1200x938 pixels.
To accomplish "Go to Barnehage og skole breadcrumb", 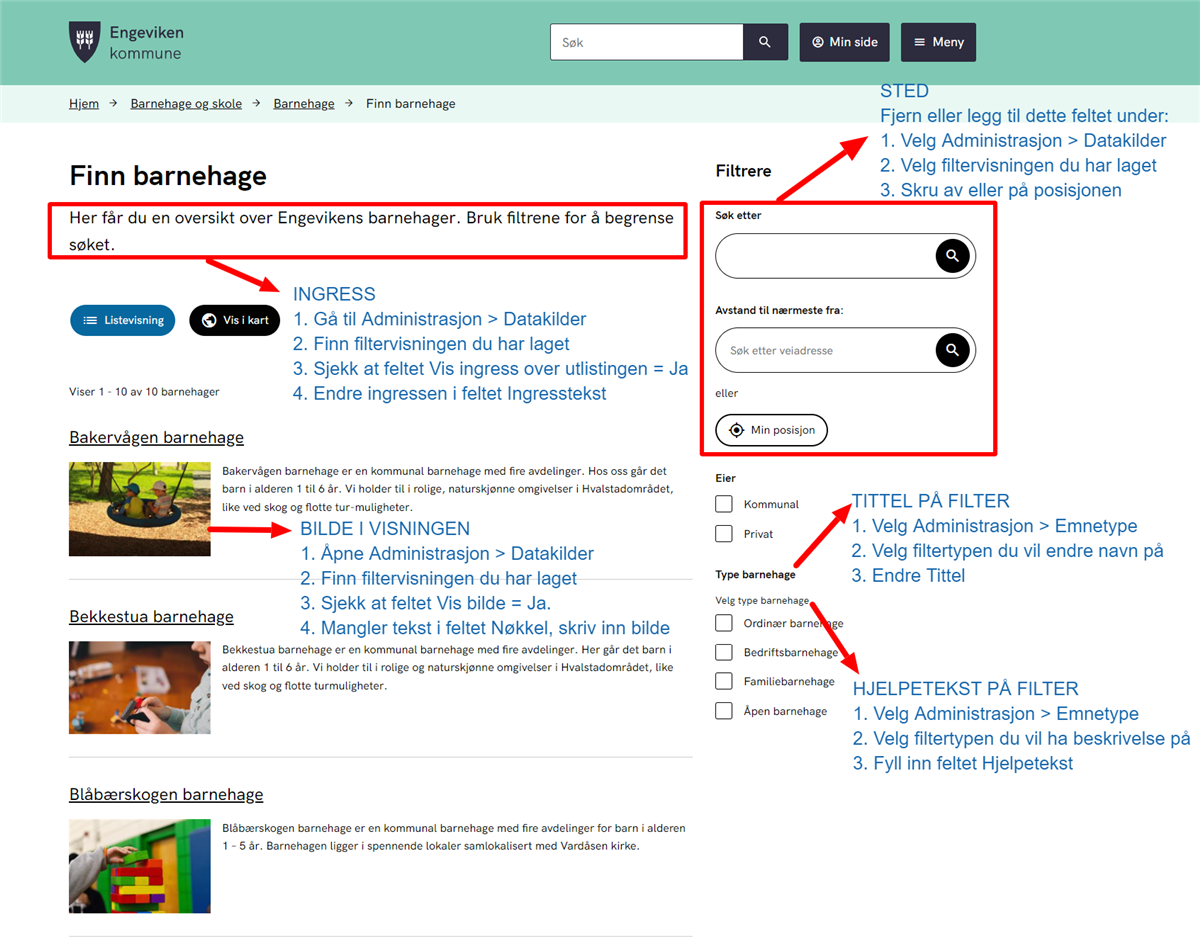I will pos(186,103).
